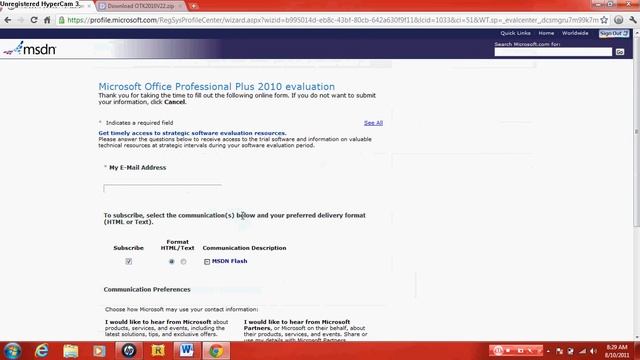640x360 pixels.
Task: Open the volume control in the system tray
Action: click(x=593, y=351)
